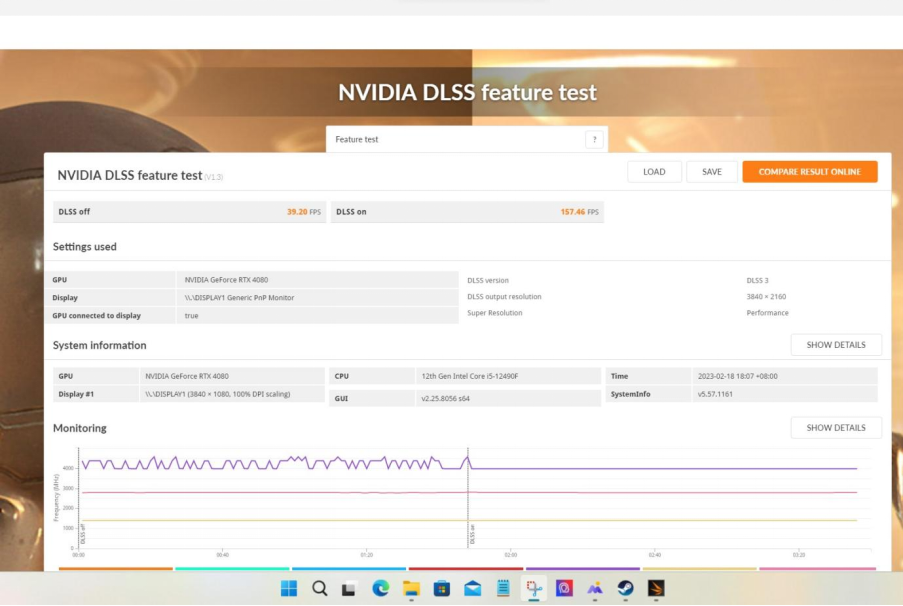The width and height of the screenshot is (903, 606).
Task: Select the DLSS on 157.46 FPS score
Action: pos(467,212)
